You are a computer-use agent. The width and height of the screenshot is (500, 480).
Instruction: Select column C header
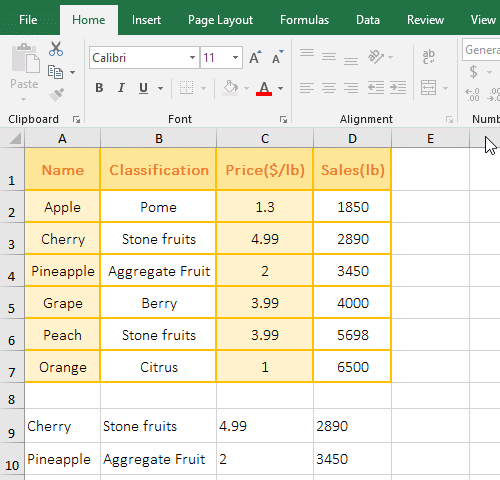tap(265, 138)
